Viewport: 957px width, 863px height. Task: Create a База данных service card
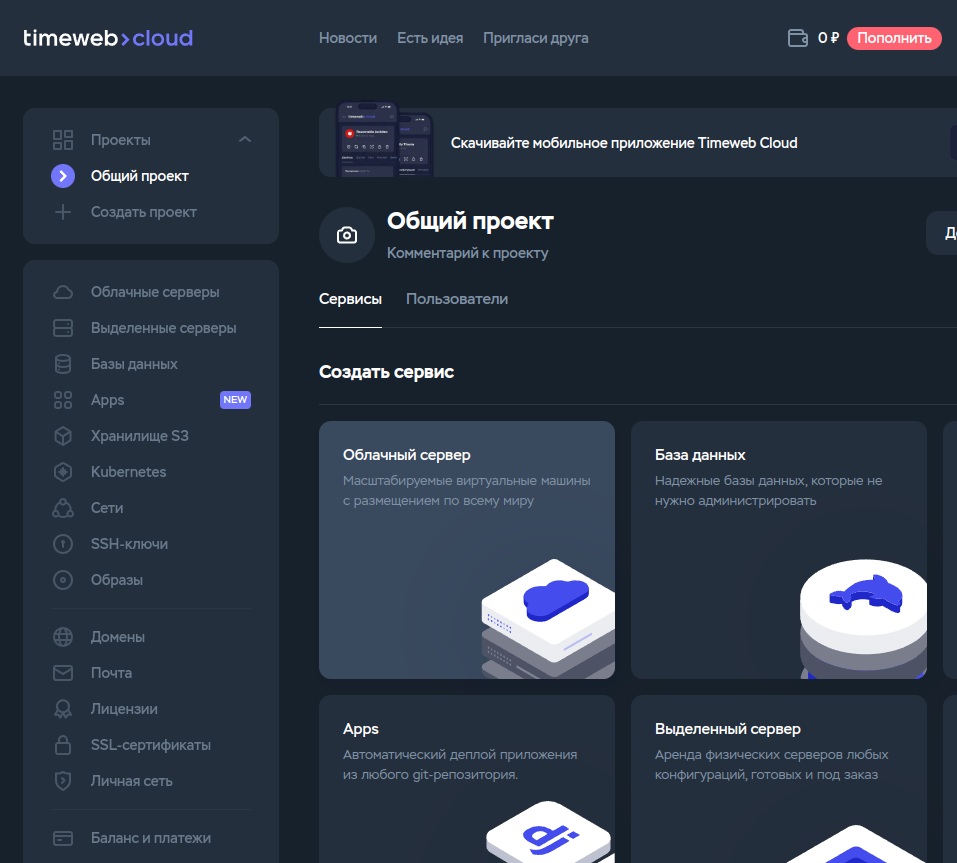[x=779, y=550]
